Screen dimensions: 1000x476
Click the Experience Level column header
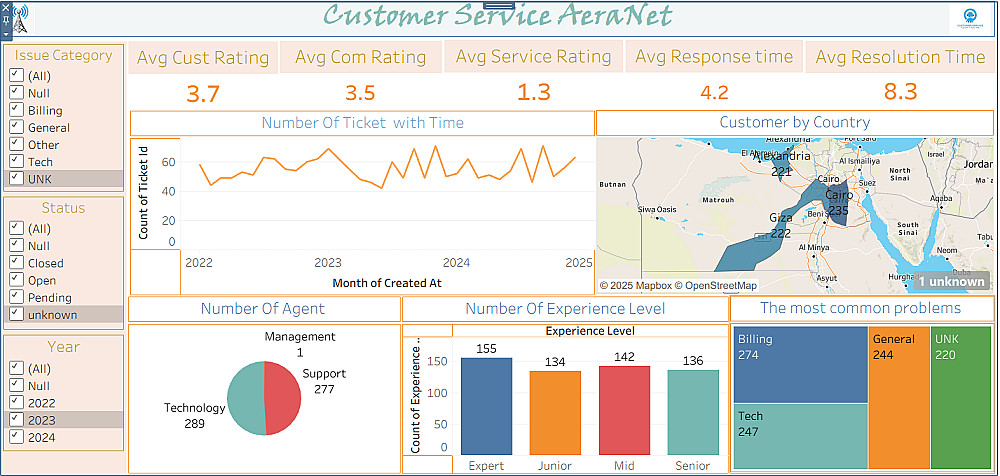click(x=590, y=331)
